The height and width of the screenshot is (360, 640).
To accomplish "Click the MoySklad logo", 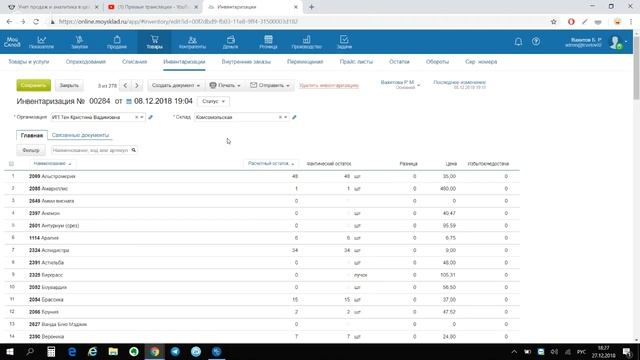I will (x=12, y=42).
